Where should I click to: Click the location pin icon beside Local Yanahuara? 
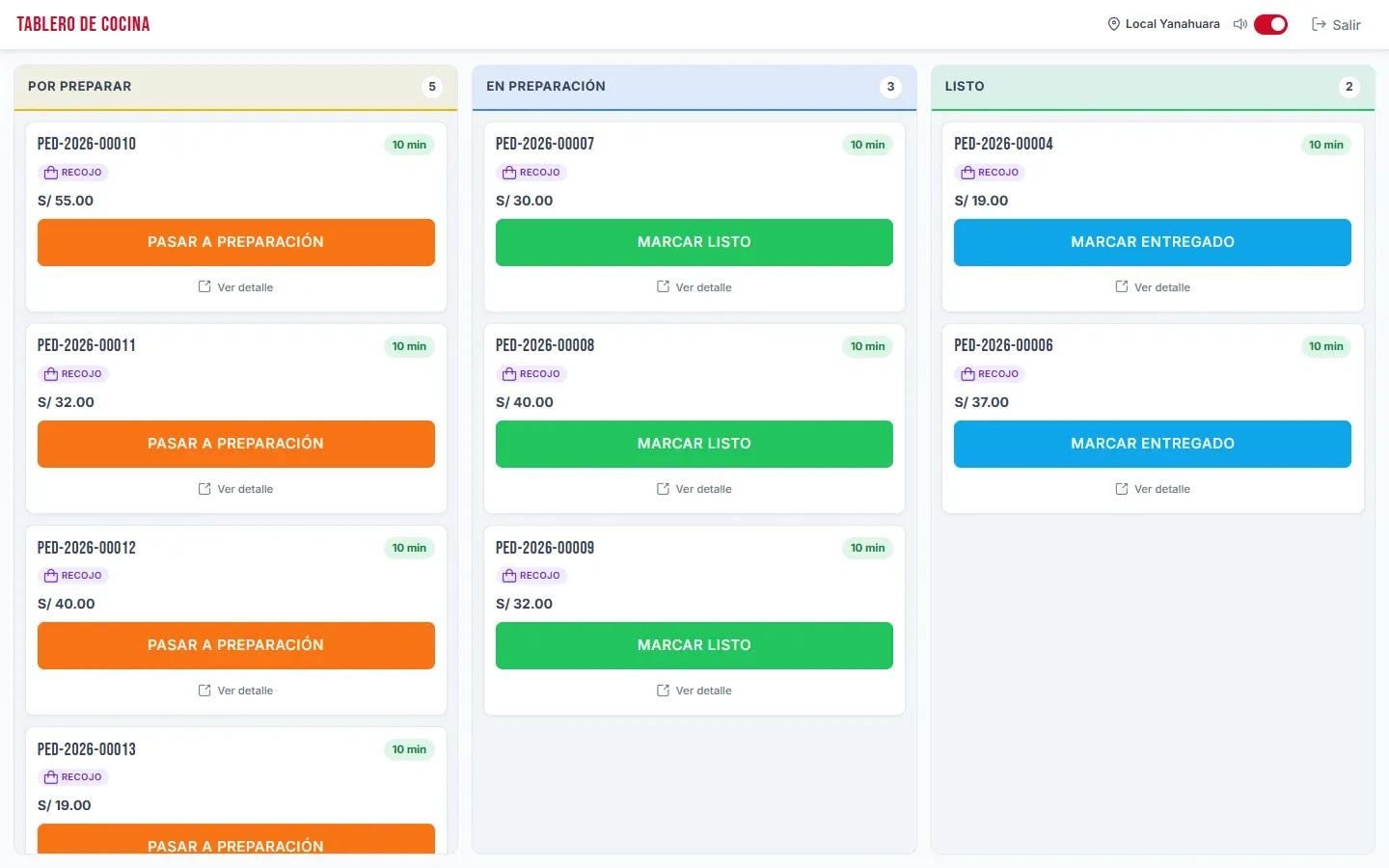(1113, 24)
